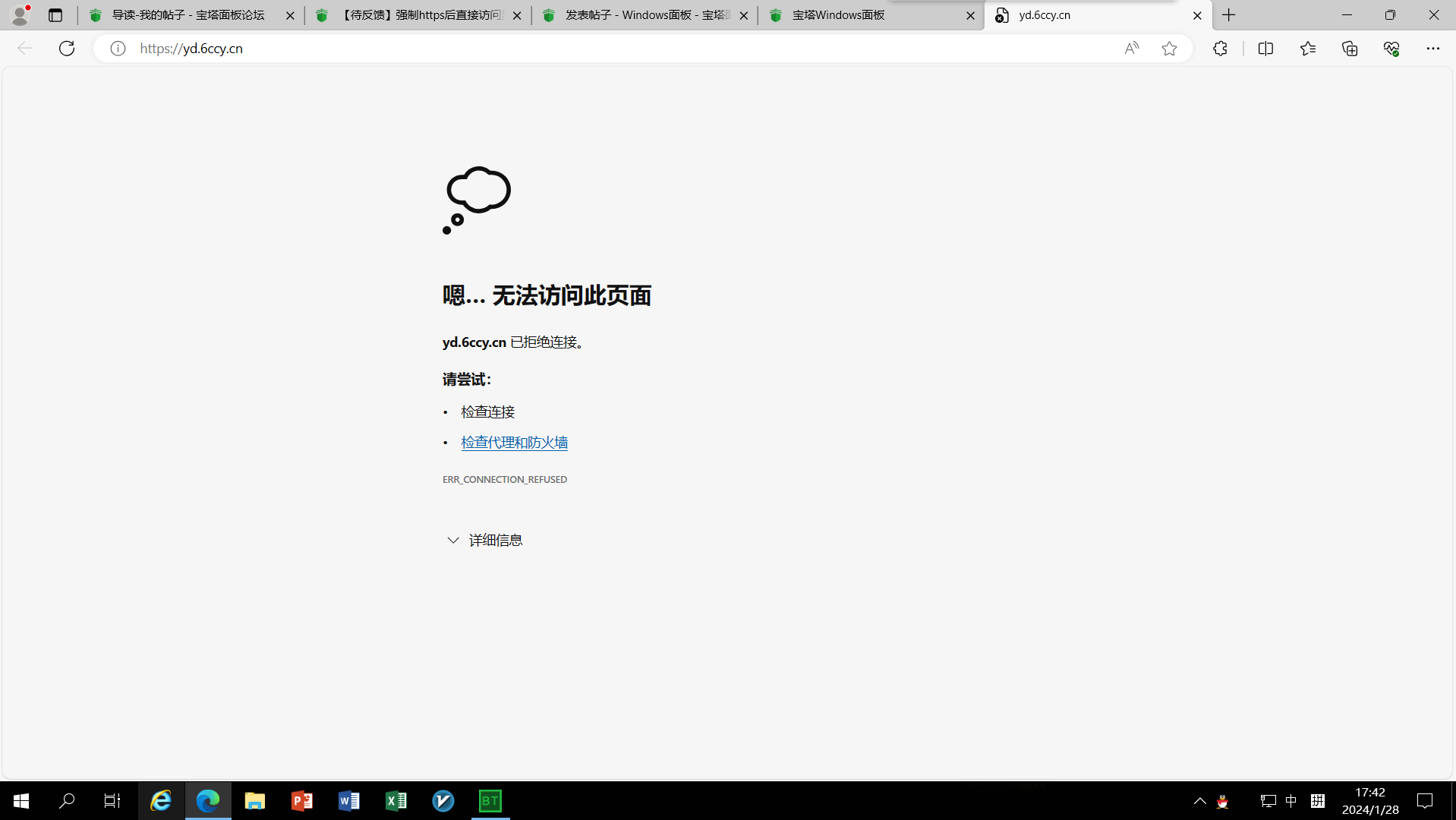Open the tab actions menu icon
This screenshot has width=1456, height=820.
(55, 15)
